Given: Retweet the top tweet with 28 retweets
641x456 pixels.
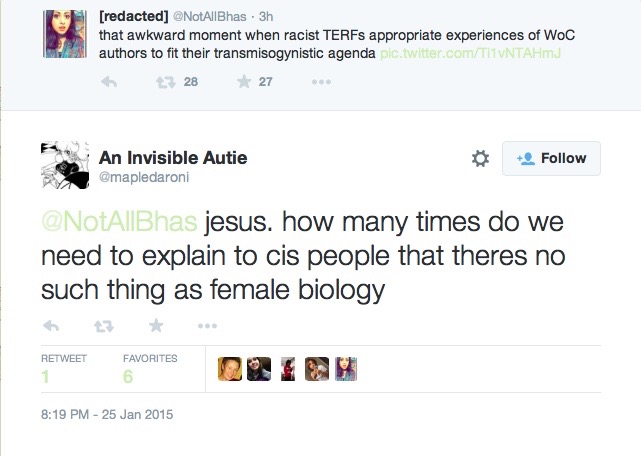Looking at the screenshot, I should pyautogui.click(x=161, y=82).
